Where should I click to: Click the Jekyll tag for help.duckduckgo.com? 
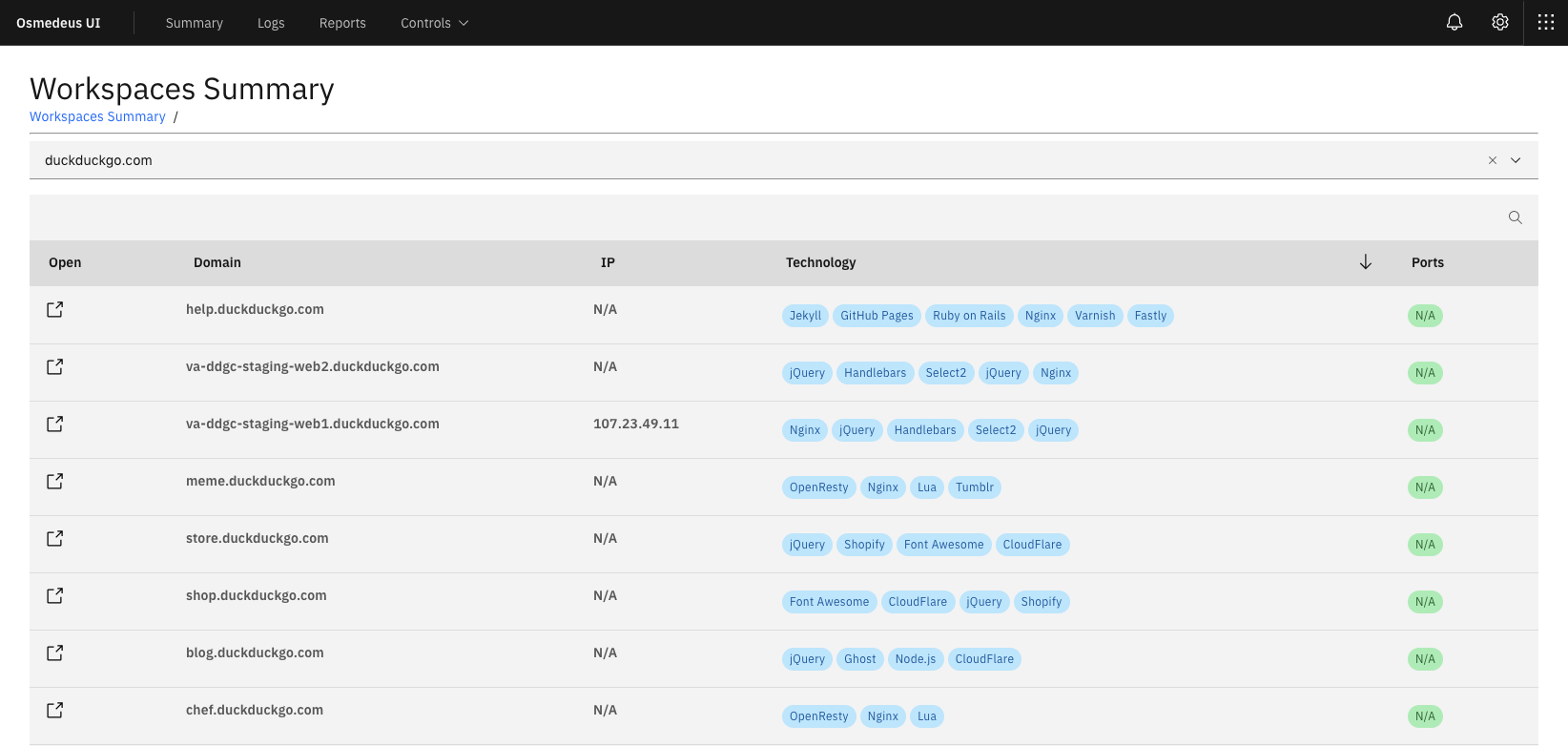(x=805, y=316)
